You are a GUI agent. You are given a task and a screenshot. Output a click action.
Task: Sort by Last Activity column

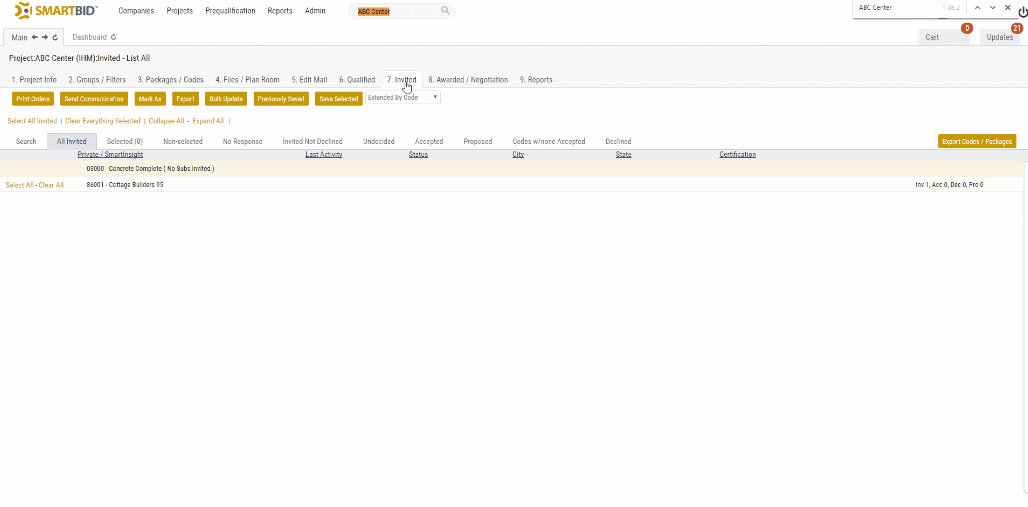324,155
